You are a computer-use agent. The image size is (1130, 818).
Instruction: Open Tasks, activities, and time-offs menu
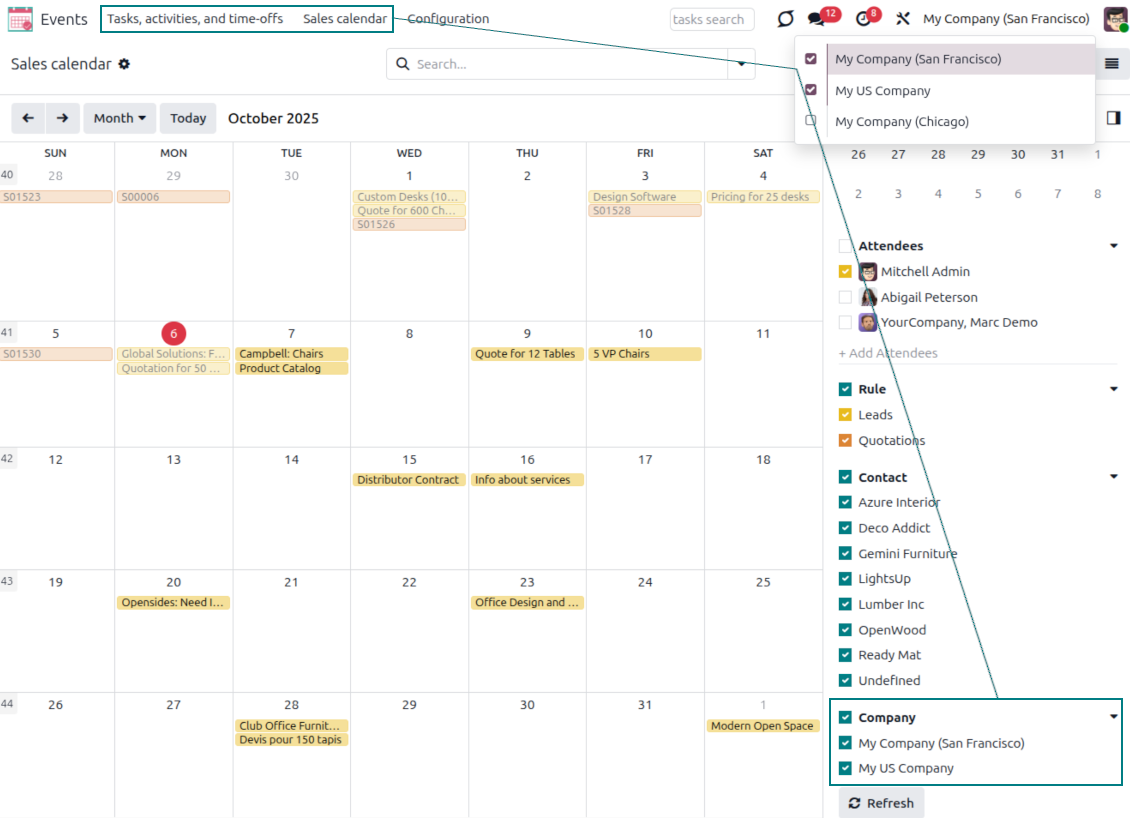[195, 19]
